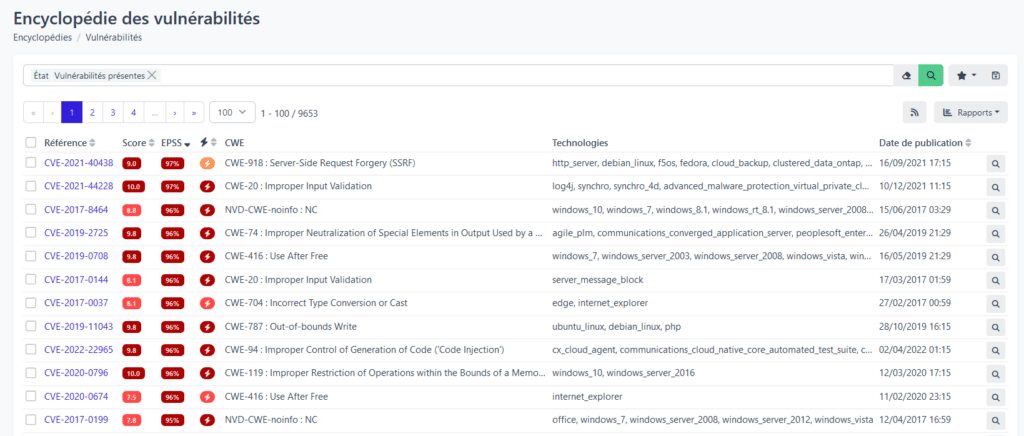The width and height of the screenshot is (1024, 436).
Task: Remove the Vulnérabilités présentes filter tag
Action: click(152, 75)
